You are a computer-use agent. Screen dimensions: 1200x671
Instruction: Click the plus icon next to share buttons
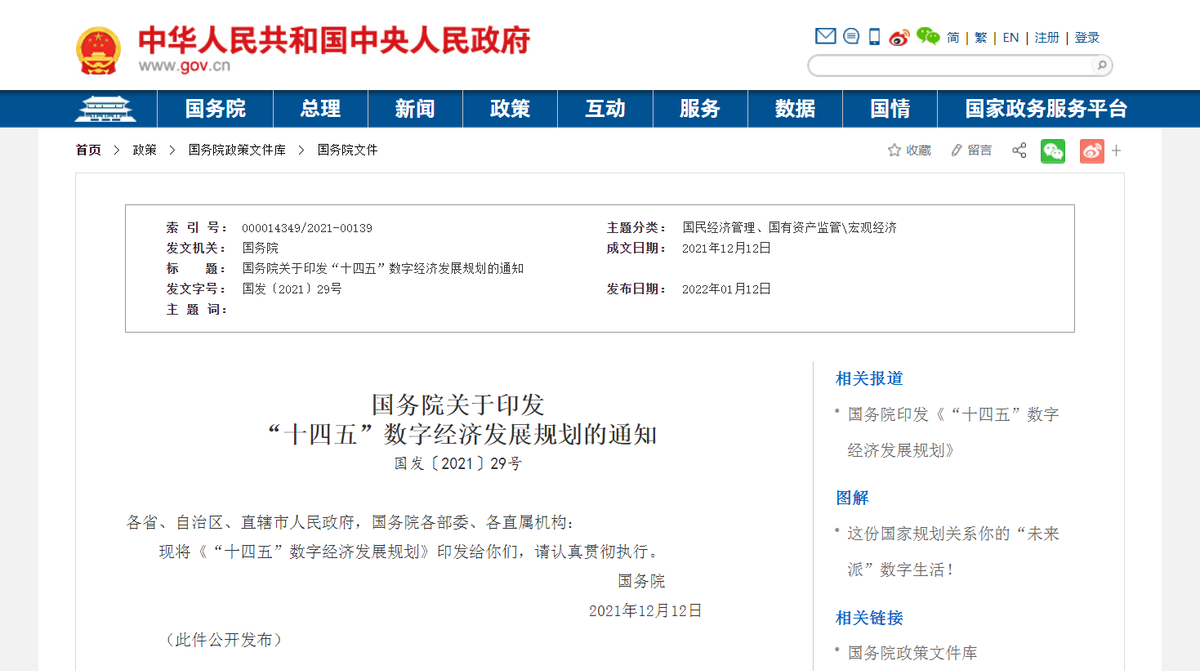[x=1115, y=150]
